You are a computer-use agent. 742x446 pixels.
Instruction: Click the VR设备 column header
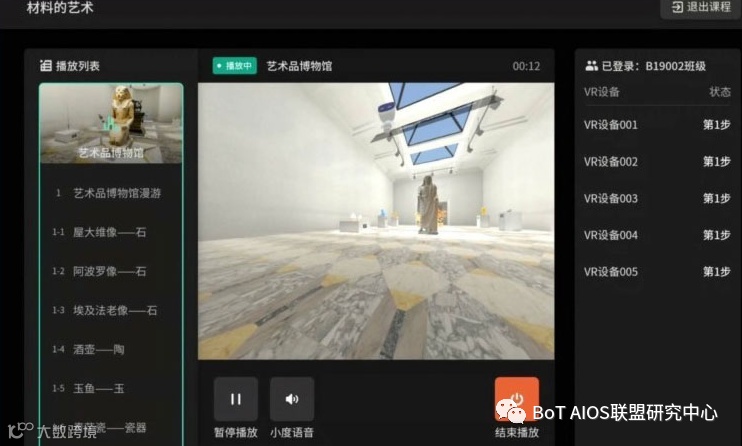(x=601, y=92)
